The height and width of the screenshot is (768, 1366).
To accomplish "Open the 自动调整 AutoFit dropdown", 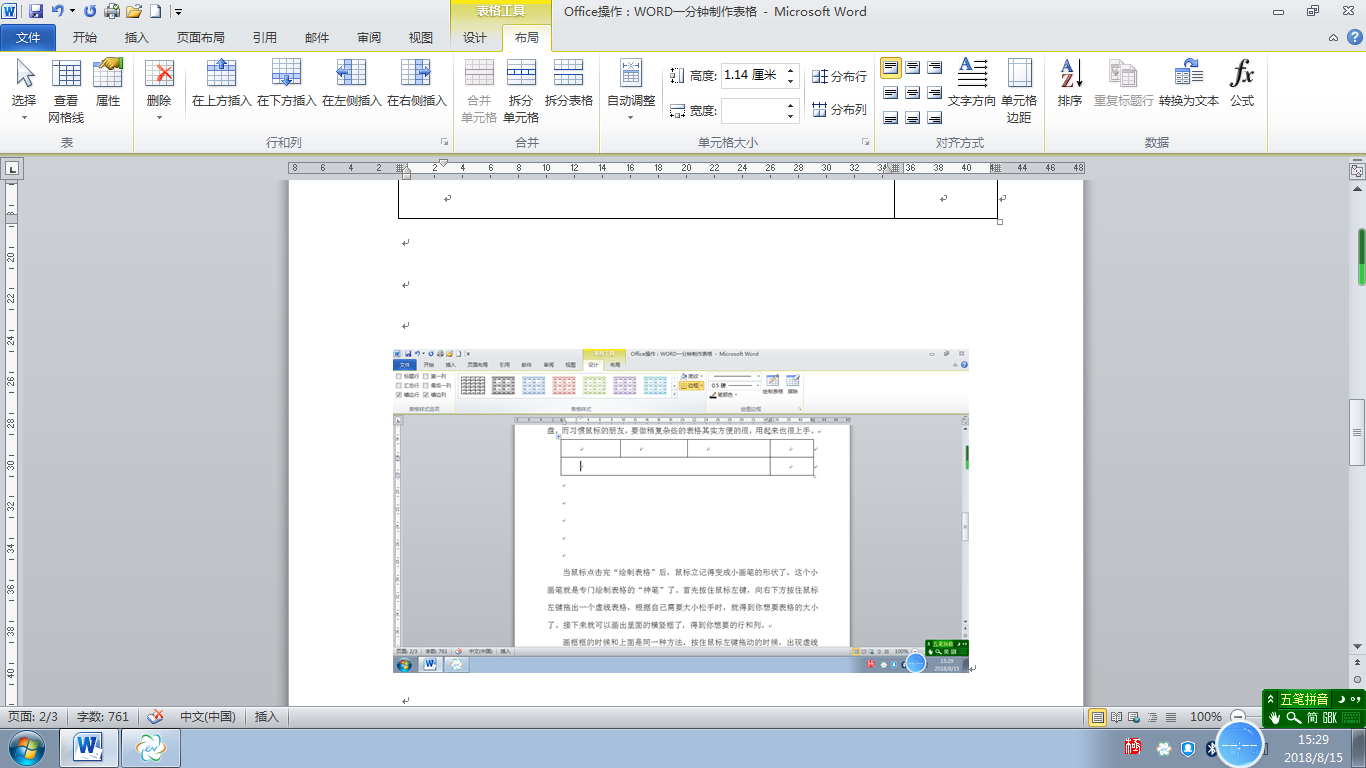I will point(631,90).
